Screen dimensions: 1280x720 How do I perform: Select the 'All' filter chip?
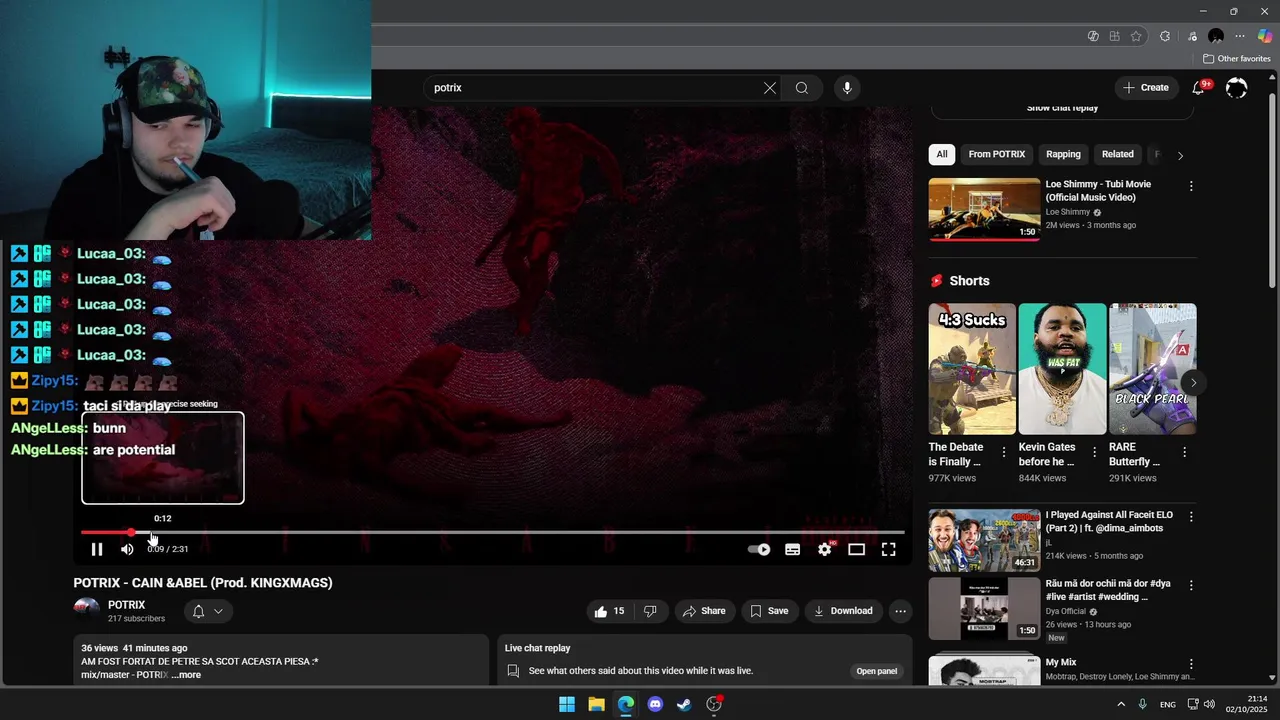click(x=942, y=154)
